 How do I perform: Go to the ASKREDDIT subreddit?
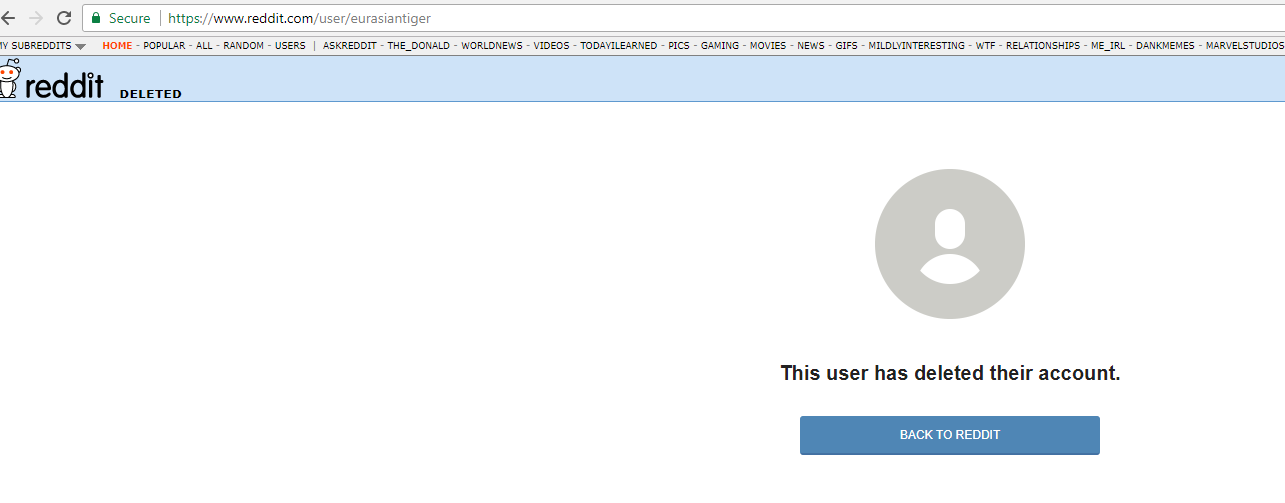[x=350, y=46]
